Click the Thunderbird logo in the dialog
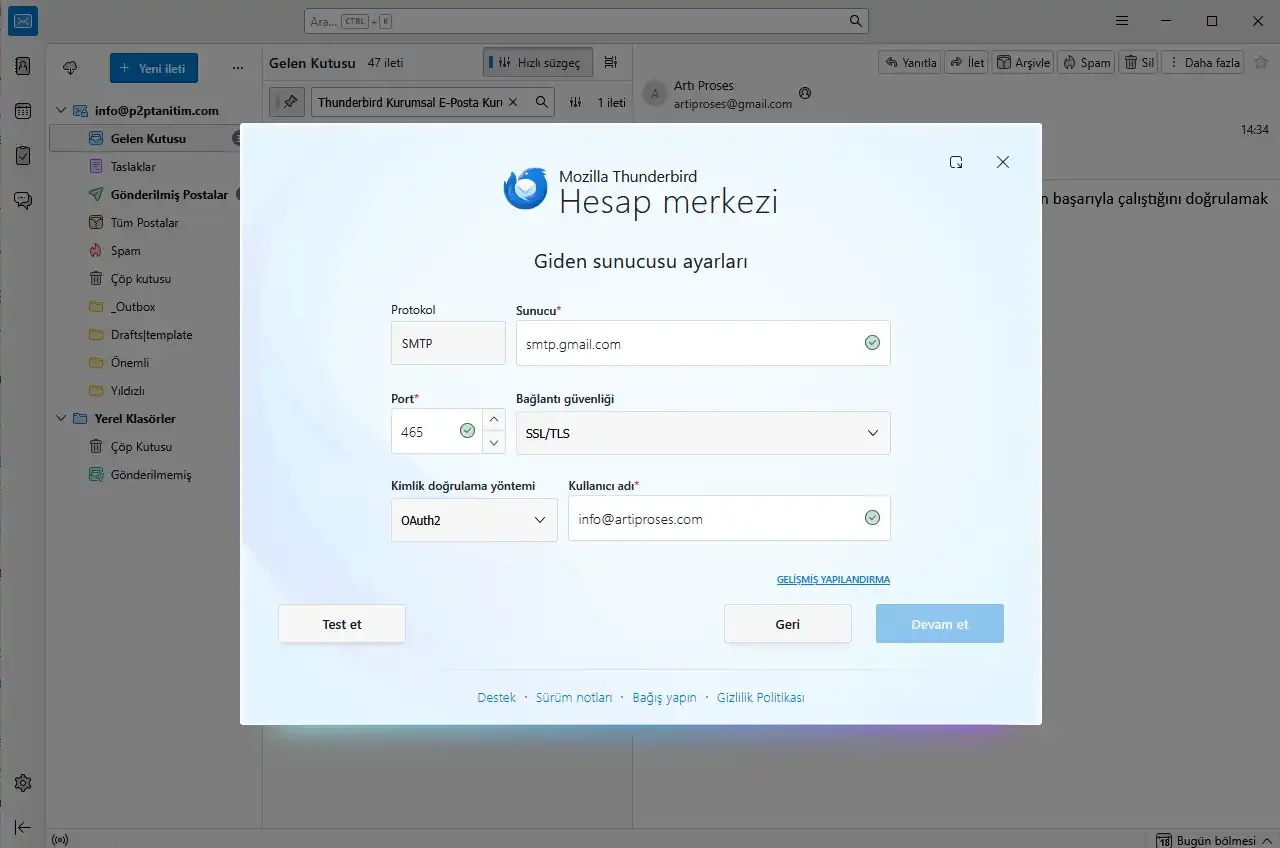Viewport: 1280px width, 848px height. click(x=526, y=189)
